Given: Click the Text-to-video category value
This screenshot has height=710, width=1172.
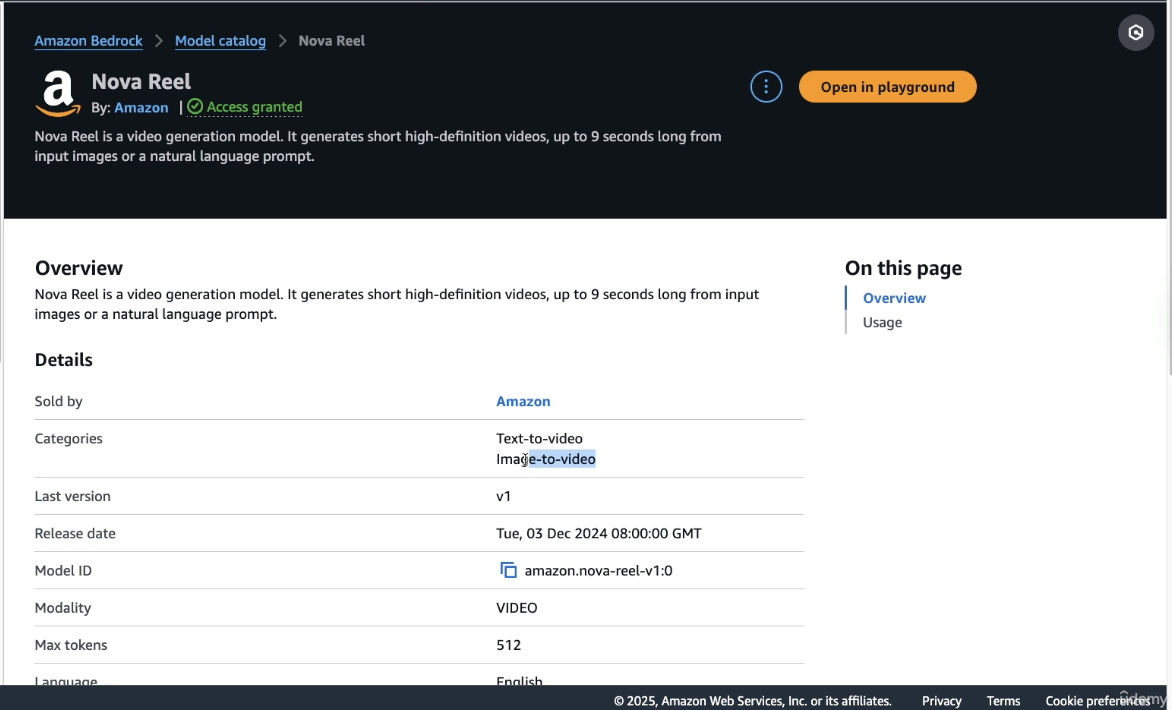Looking at the screenshot, I should (x=539, y=439).
